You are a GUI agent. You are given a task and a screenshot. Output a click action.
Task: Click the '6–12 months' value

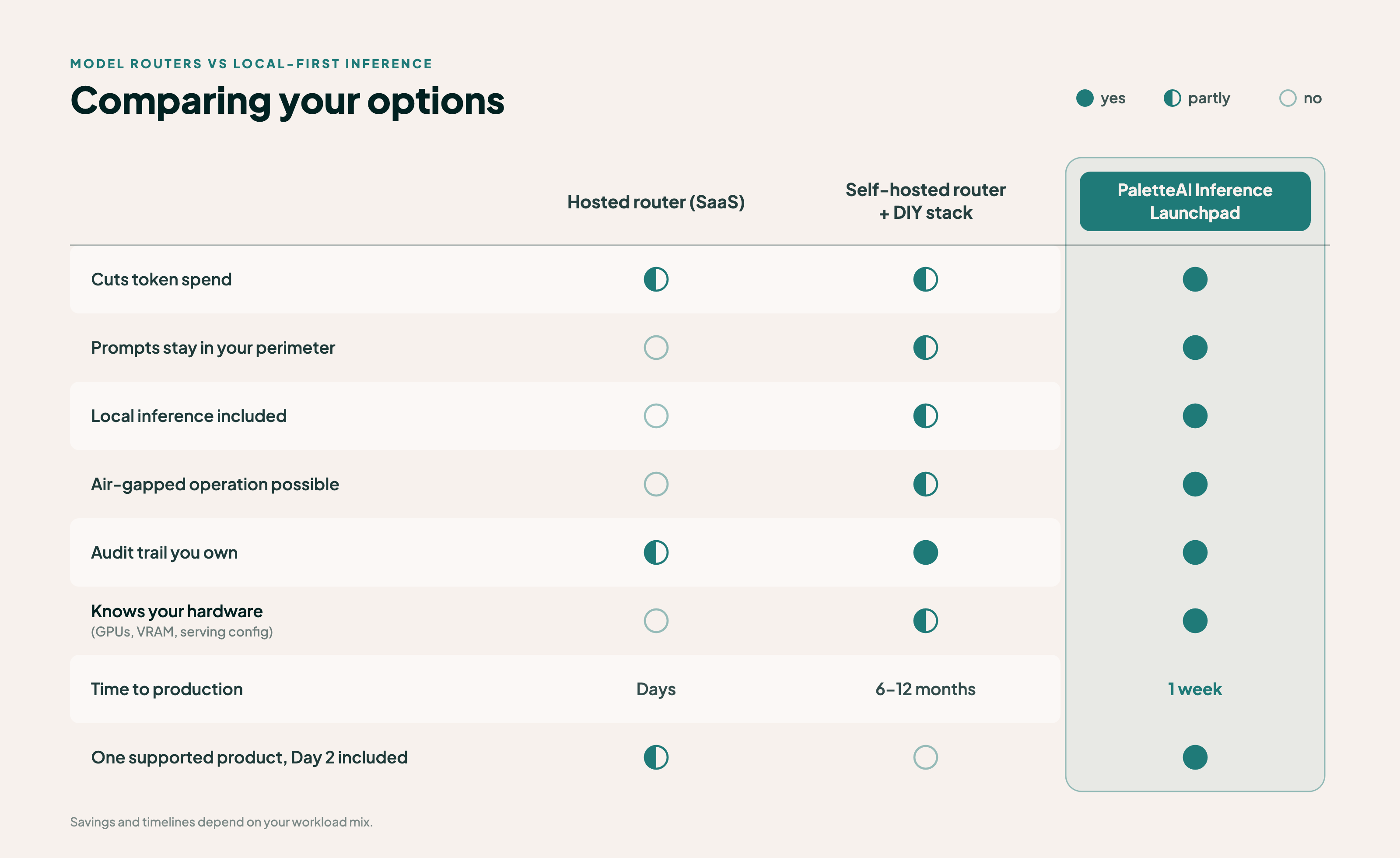(926, 689)
